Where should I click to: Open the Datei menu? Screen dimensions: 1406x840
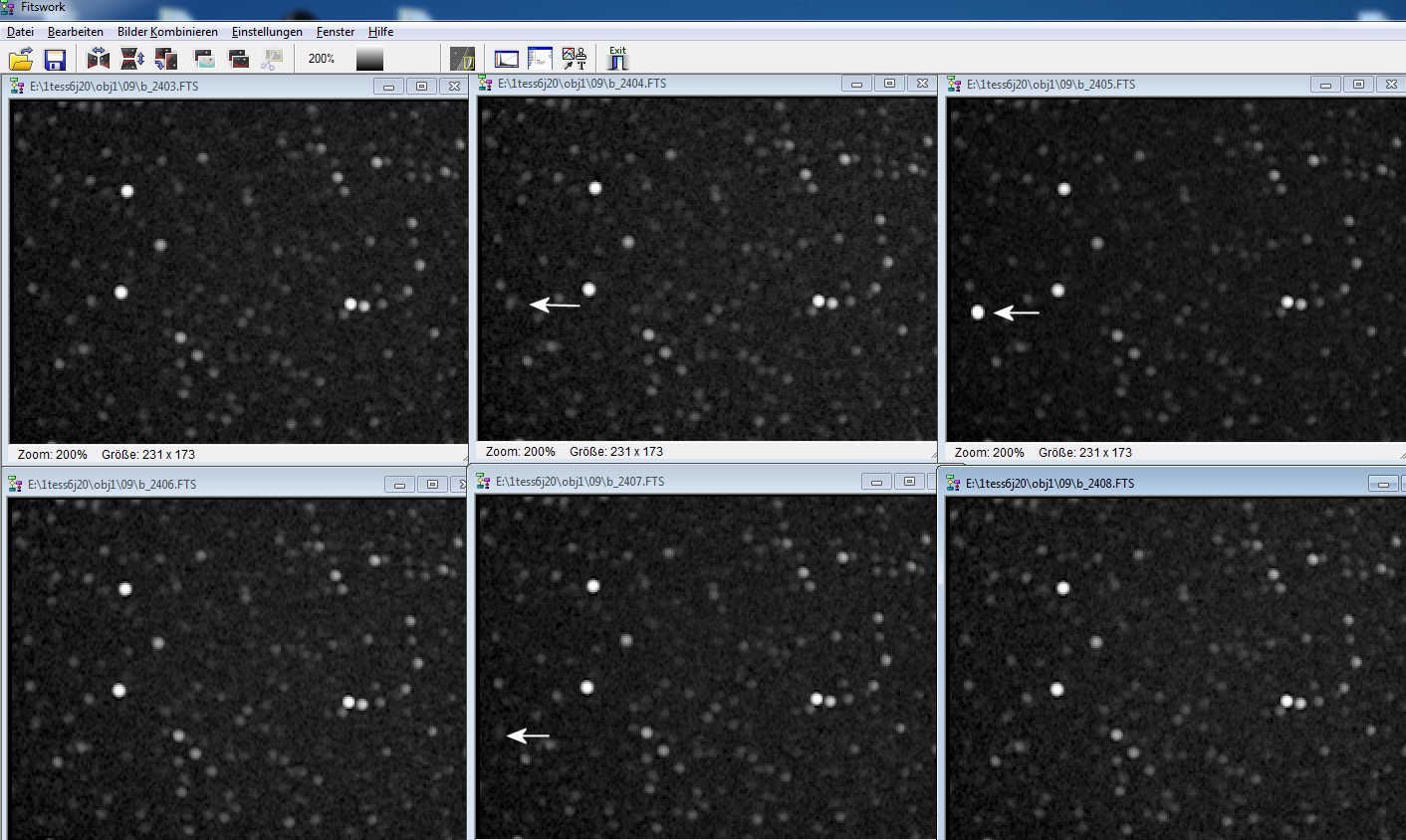click(20, 32)
